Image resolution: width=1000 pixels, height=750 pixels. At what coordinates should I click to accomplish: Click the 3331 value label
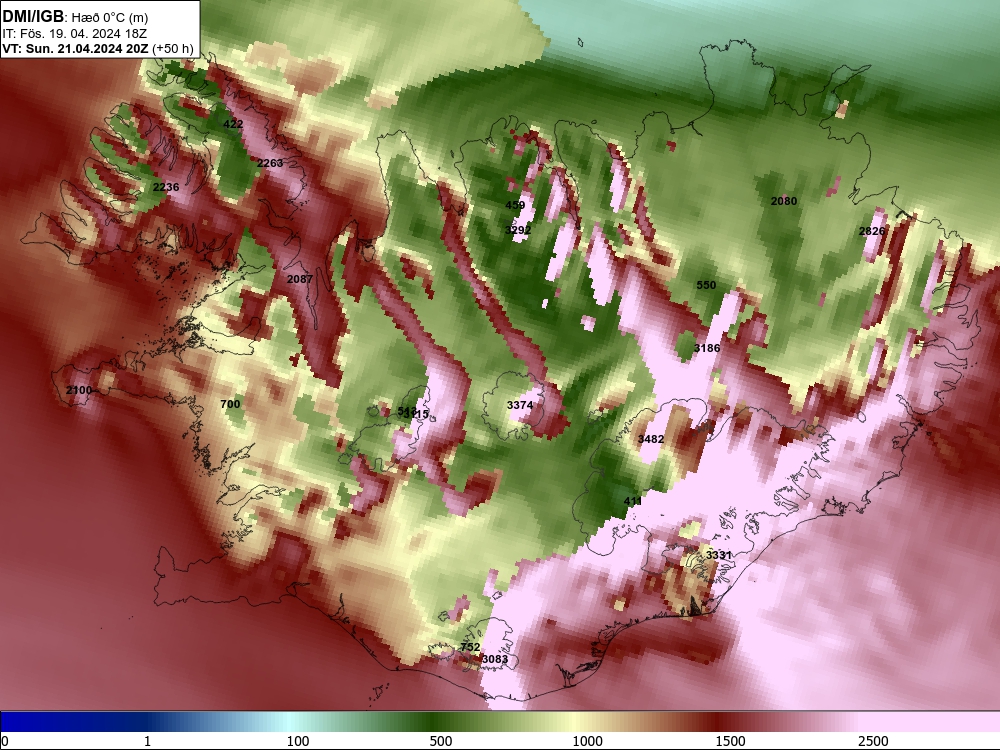pyautogui.click(x=718, y=555)
